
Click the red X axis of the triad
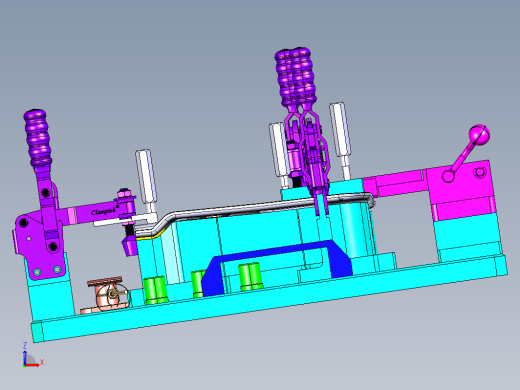coord(33,365)
